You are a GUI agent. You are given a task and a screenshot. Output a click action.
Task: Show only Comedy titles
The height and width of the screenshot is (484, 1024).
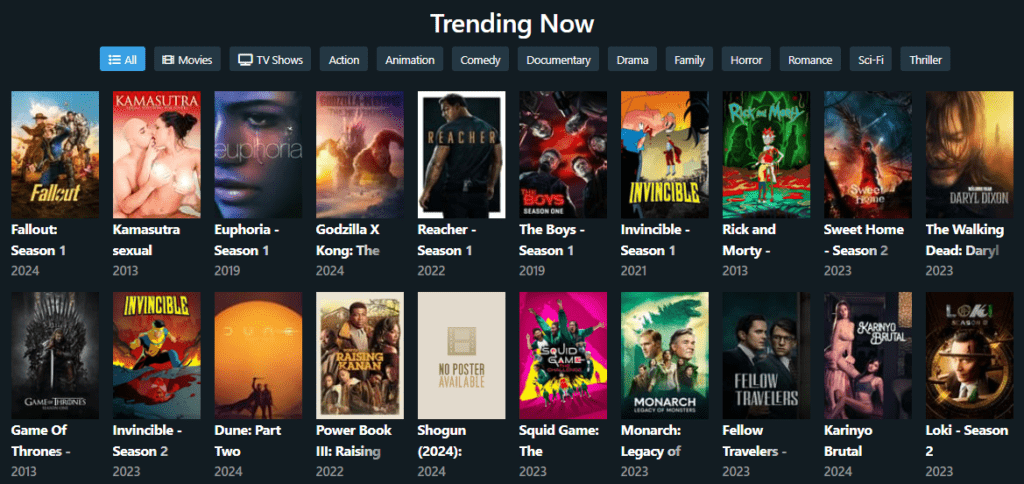point(480,59)
